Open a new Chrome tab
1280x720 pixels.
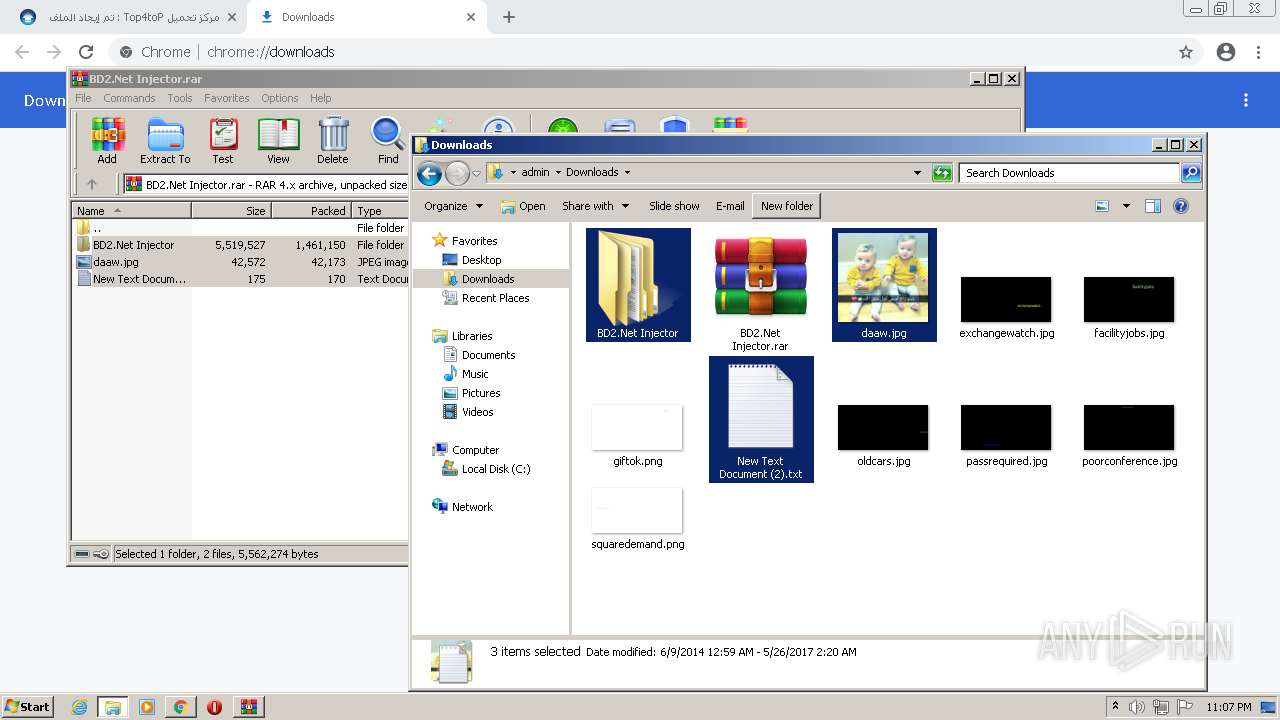pyautogui.click(x=509, y=17)
